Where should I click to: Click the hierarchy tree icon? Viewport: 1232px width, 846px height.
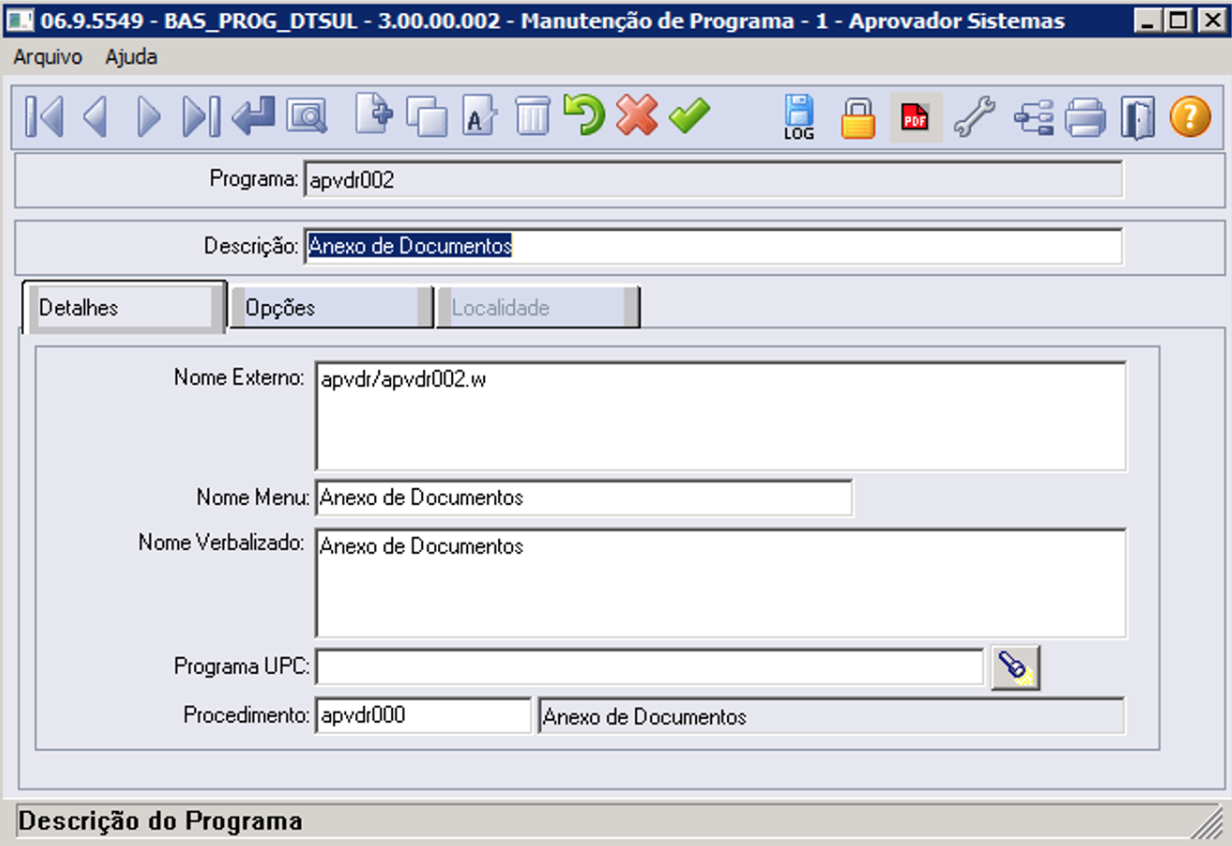click(x=1033, y=118)
